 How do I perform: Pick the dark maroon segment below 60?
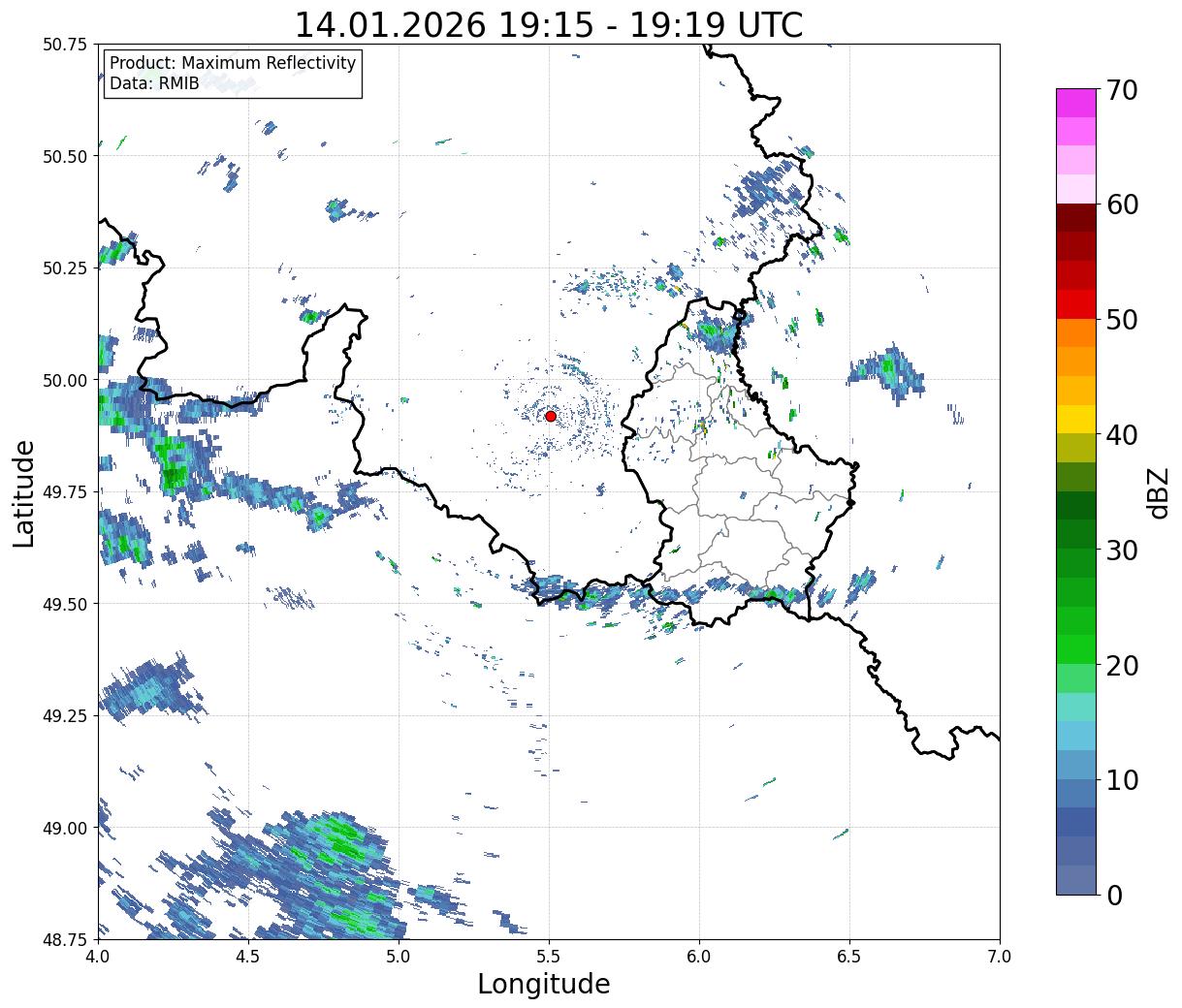pos(1076,218)
